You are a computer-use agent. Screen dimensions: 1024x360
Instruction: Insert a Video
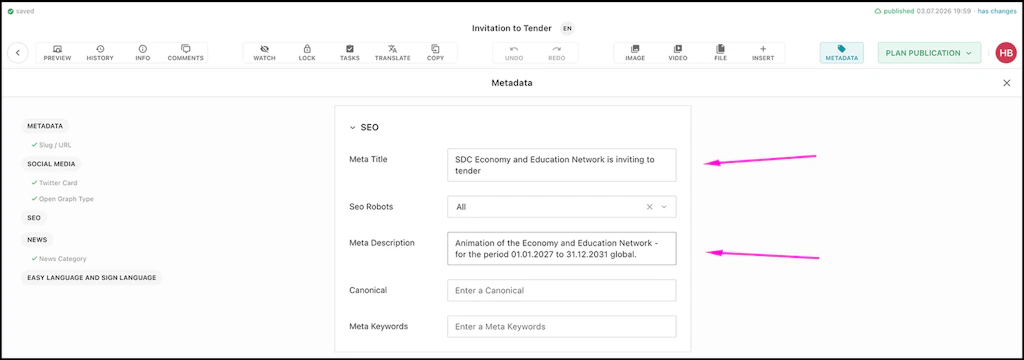click(x=678, y=53)
